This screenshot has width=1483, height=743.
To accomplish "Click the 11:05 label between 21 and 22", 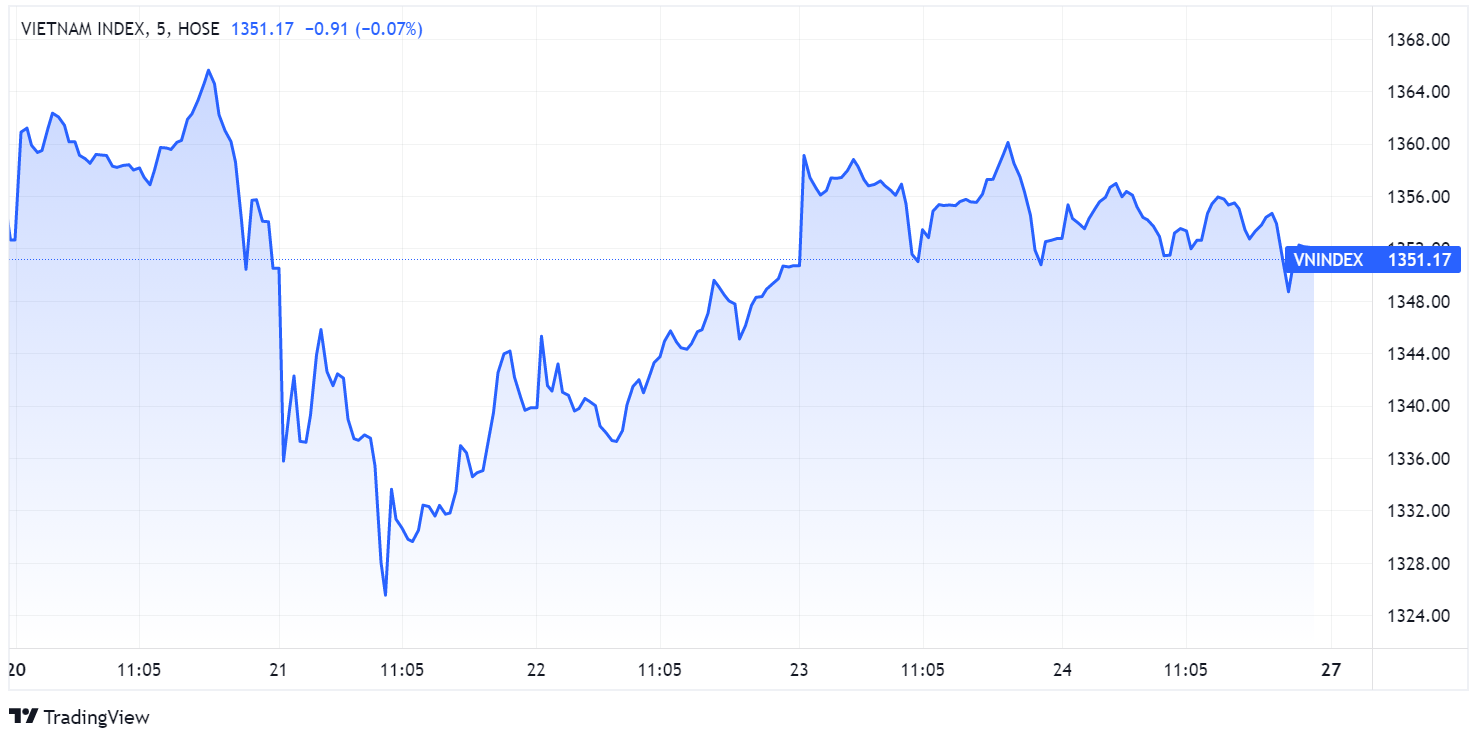I will pyautogui.click(x=402, y=670).
